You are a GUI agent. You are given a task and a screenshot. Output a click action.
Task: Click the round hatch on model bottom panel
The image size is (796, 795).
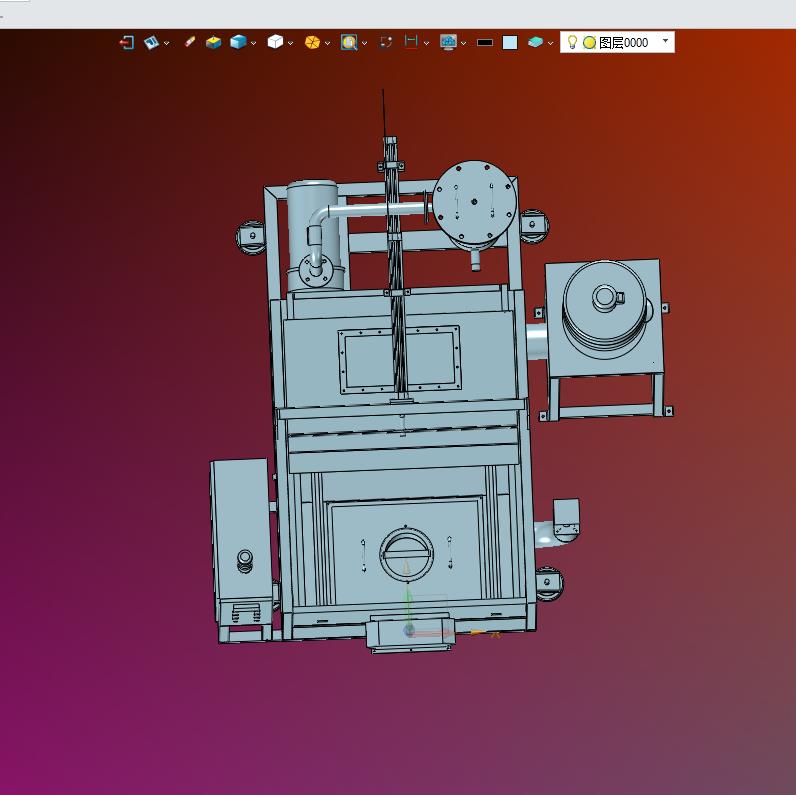406,555
